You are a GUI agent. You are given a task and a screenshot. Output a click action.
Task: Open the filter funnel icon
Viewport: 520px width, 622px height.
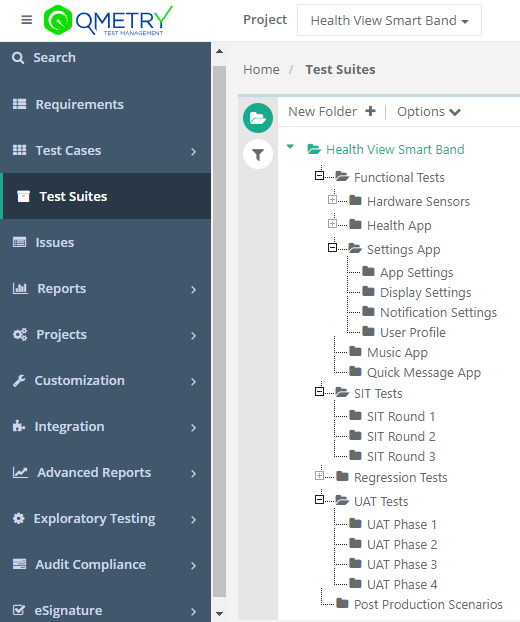pyautogui.click(x=258, y=154)
